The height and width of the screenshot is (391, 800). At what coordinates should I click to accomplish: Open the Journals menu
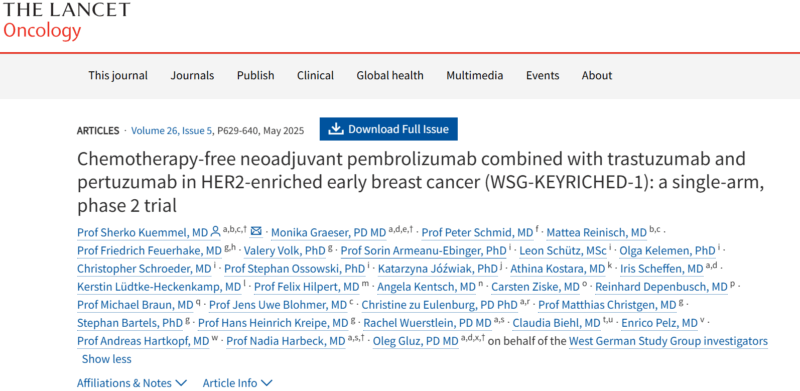(192, 76)
